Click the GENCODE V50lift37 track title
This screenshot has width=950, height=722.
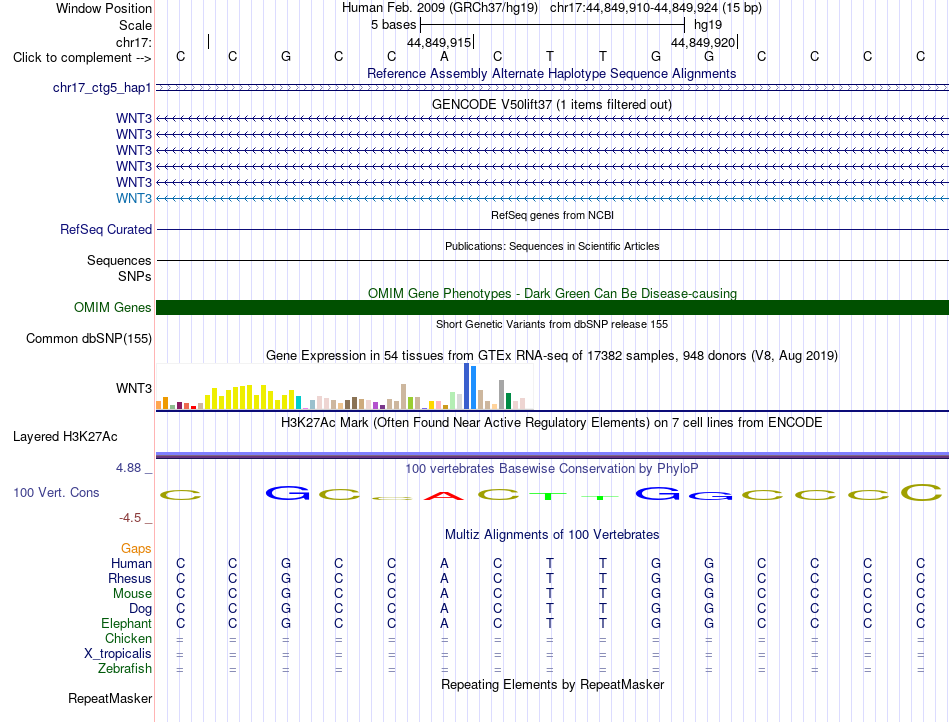coord(551,104)
